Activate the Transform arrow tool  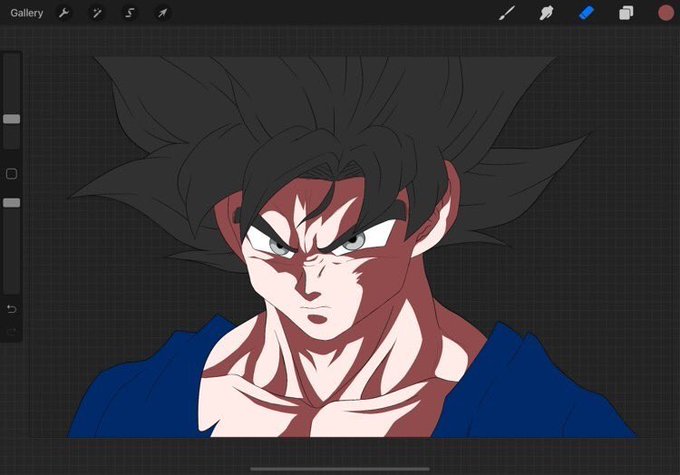click(x=162, y=13)
